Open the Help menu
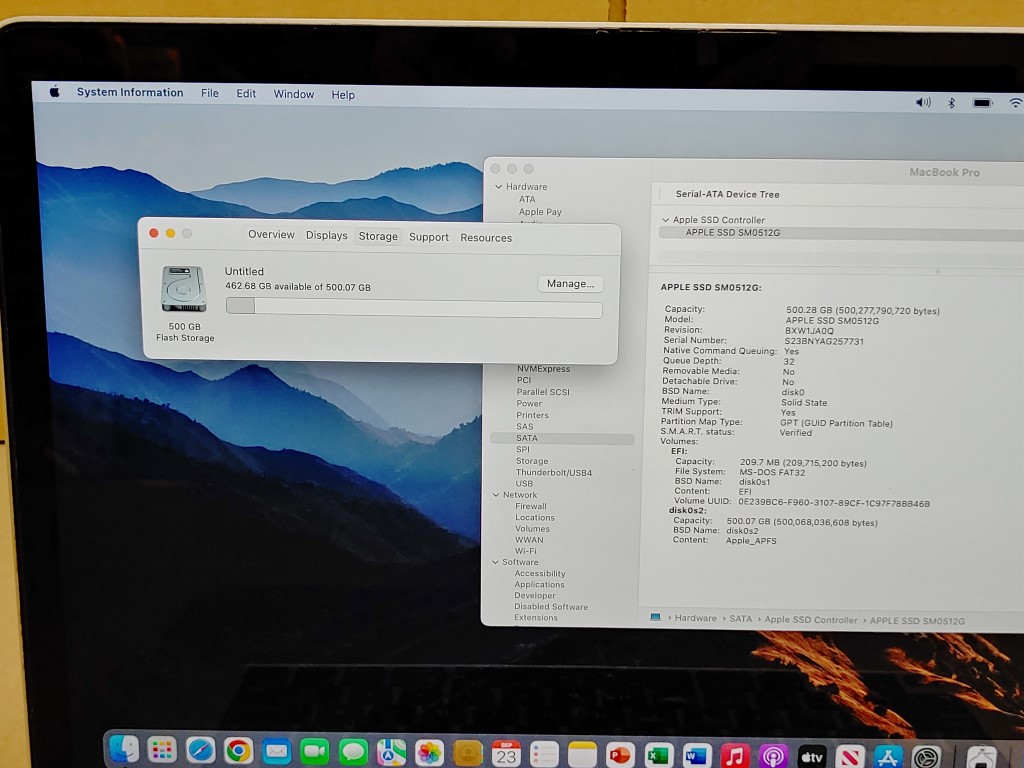 (x=343, y=95)
